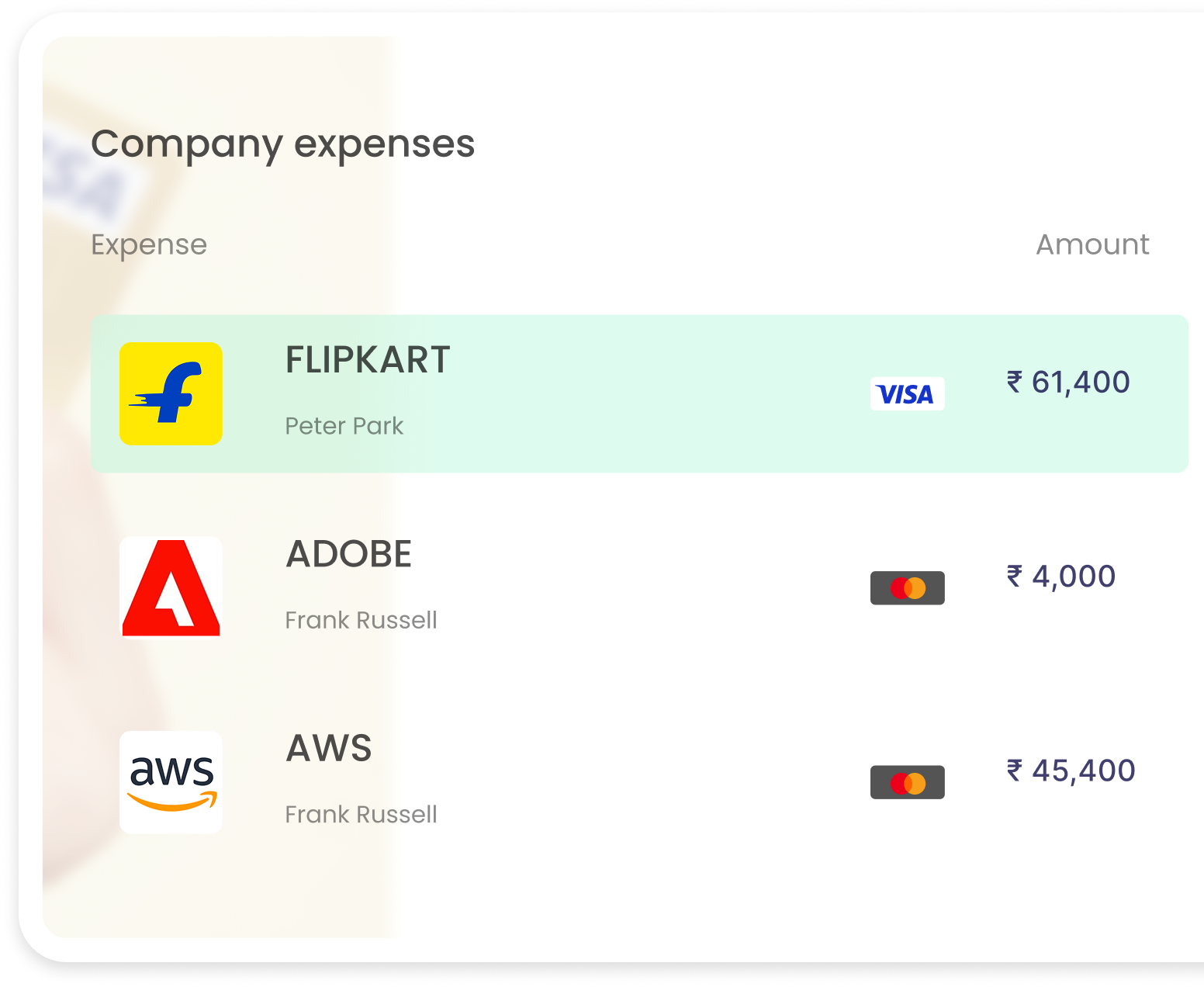
Task: Click the FLIPKART expense name link
Action: coord(368,359)
